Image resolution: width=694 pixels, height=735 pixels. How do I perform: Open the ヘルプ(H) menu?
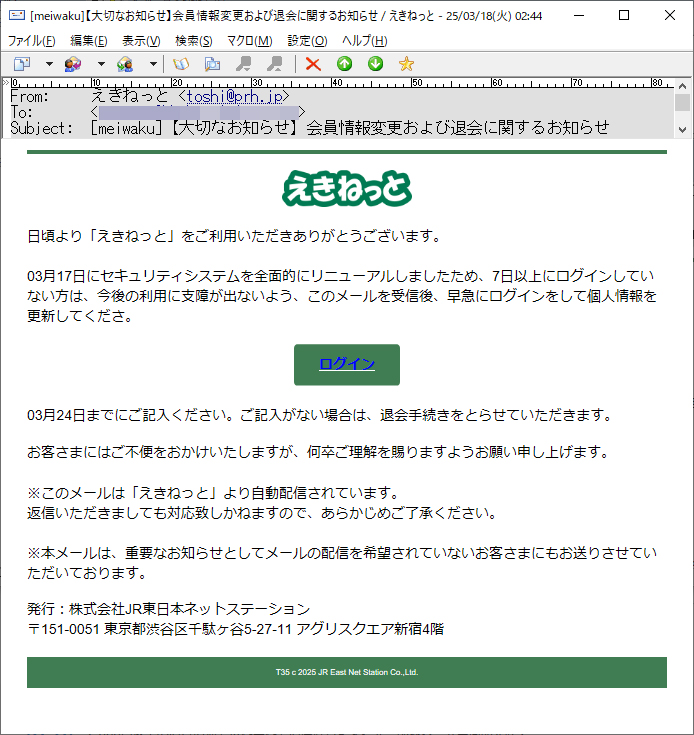click(364, 41)
